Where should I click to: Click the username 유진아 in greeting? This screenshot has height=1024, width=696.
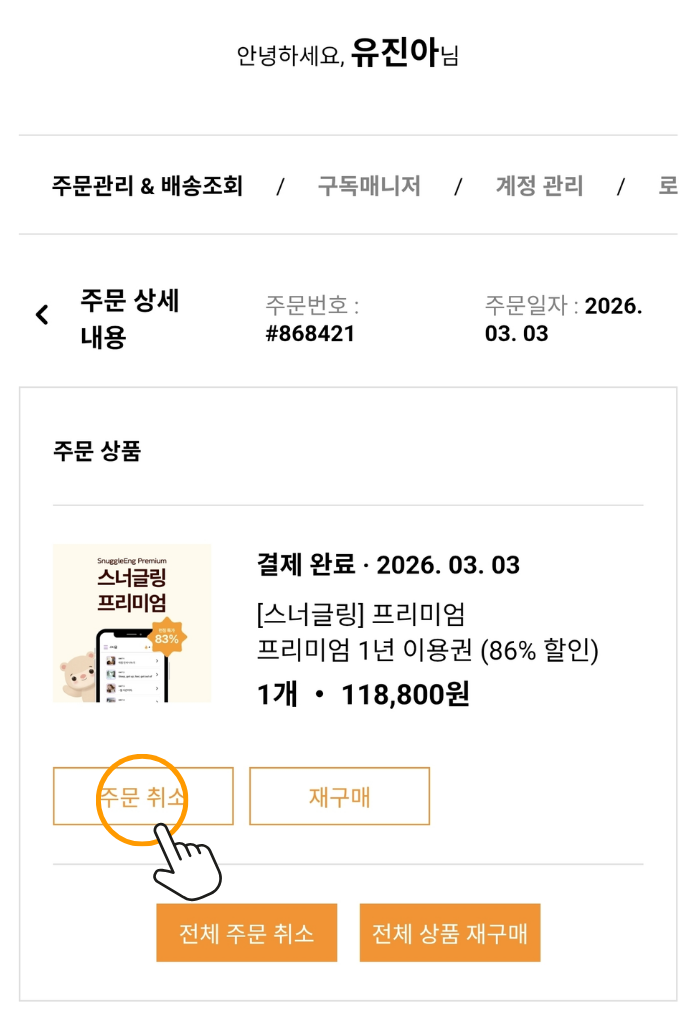(395, 53)
